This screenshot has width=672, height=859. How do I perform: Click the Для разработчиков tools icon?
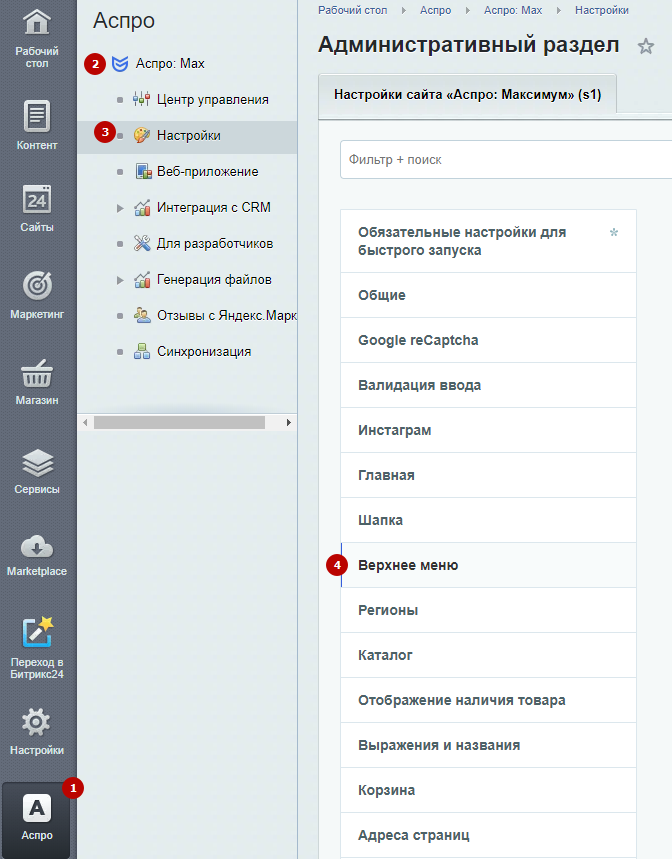coord(142,243)
